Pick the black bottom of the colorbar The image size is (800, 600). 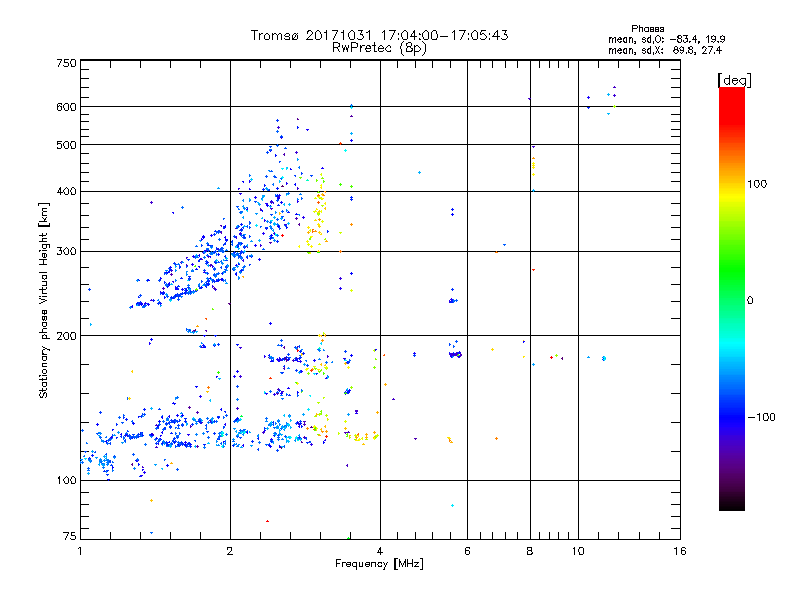click(732, 503)
